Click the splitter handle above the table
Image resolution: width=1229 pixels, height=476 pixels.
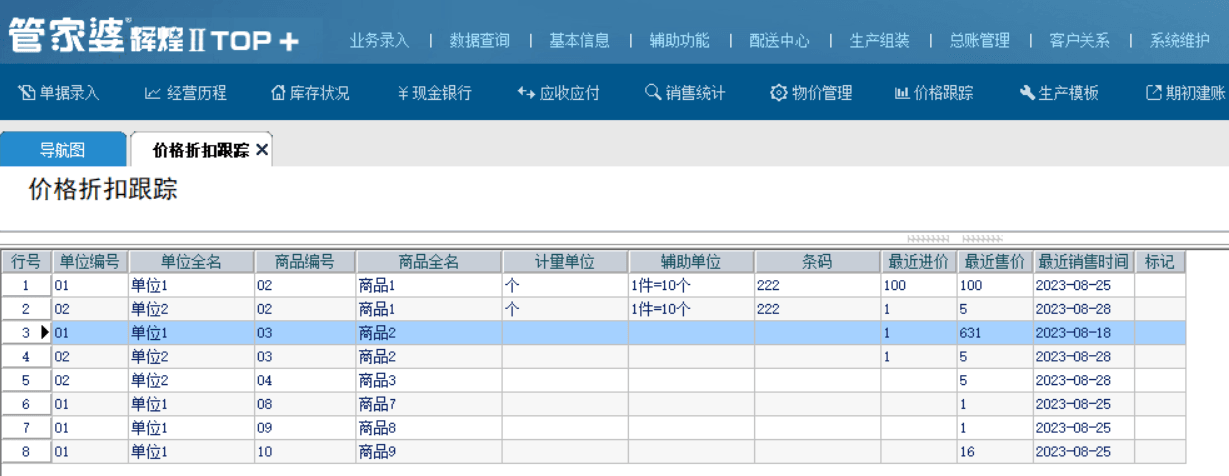954,240
